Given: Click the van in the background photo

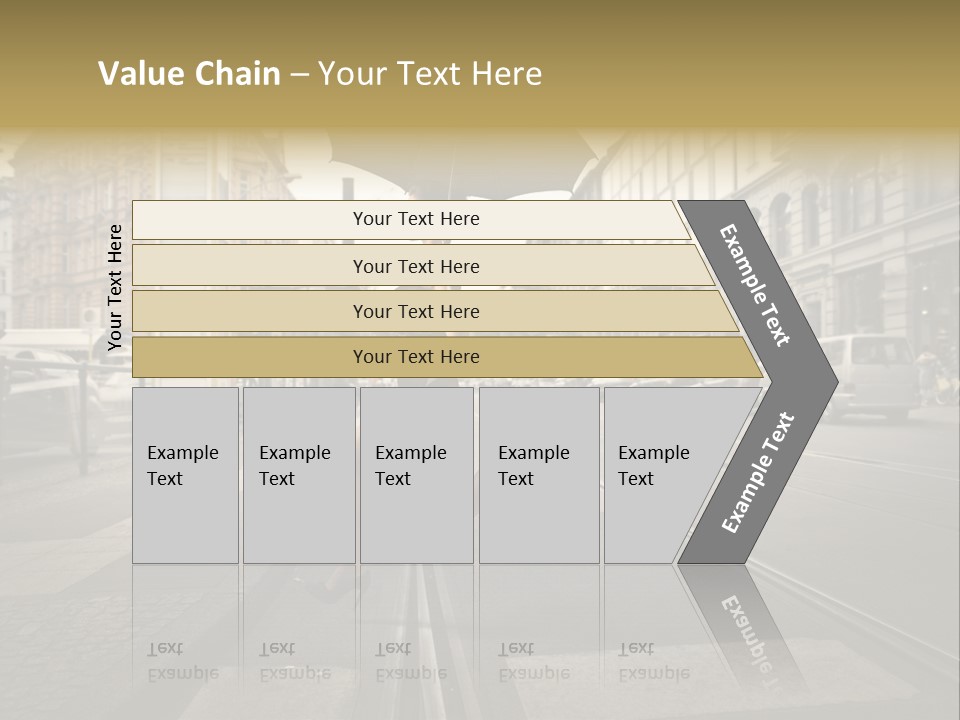Looking at the screenshot, I should 868,375.
